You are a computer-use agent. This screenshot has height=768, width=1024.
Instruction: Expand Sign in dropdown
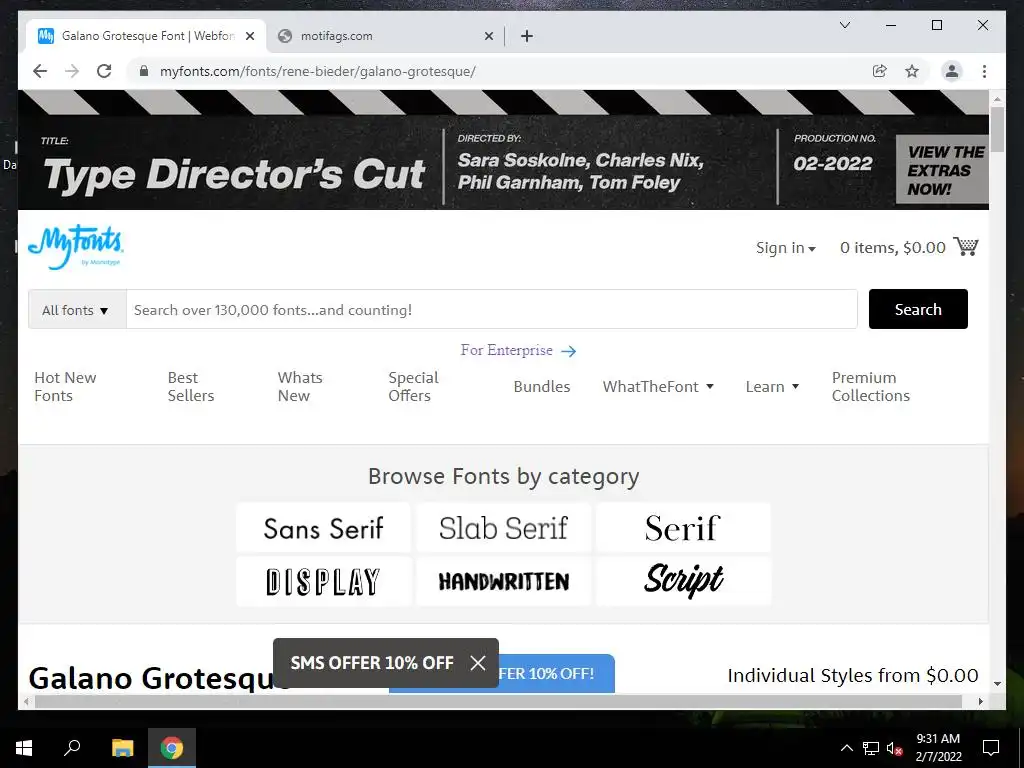pos(786,248)
